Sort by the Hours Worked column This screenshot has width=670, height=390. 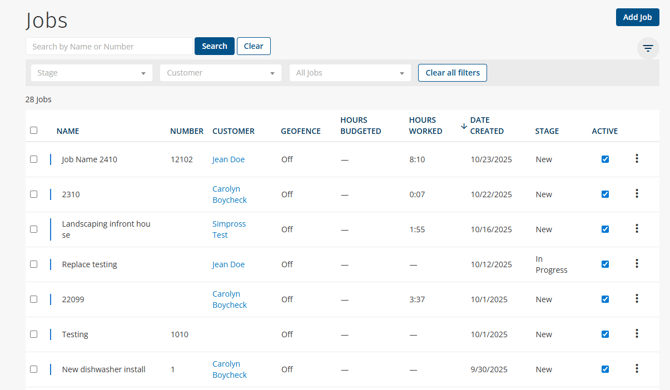coord(425,126)
